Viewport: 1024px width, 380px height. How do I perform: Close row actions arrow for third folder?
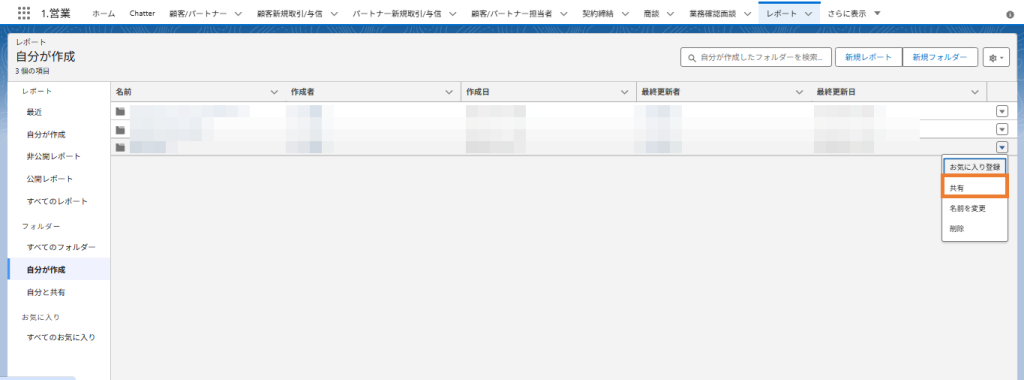pos(1002,148)
